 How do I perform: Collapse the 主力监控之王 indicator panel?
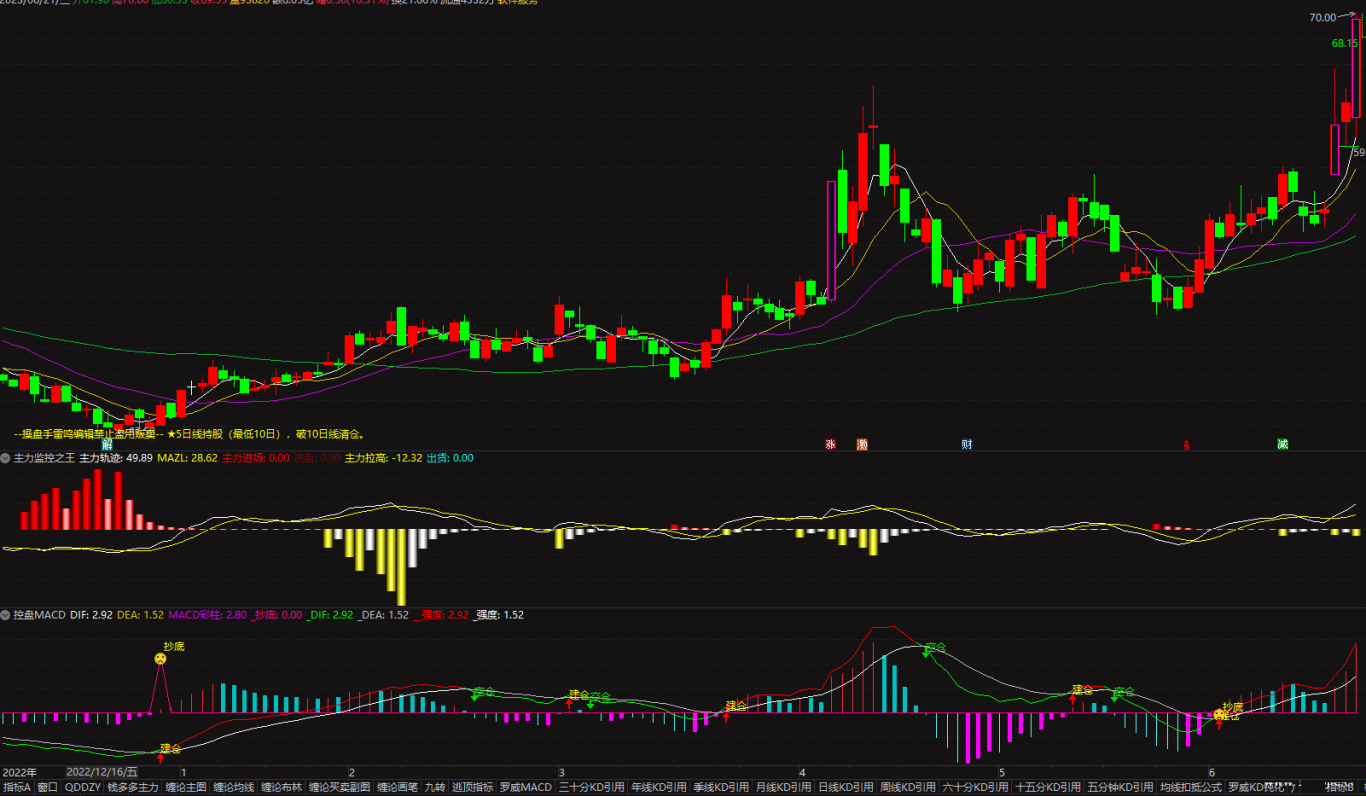click(x=6, y=458)
